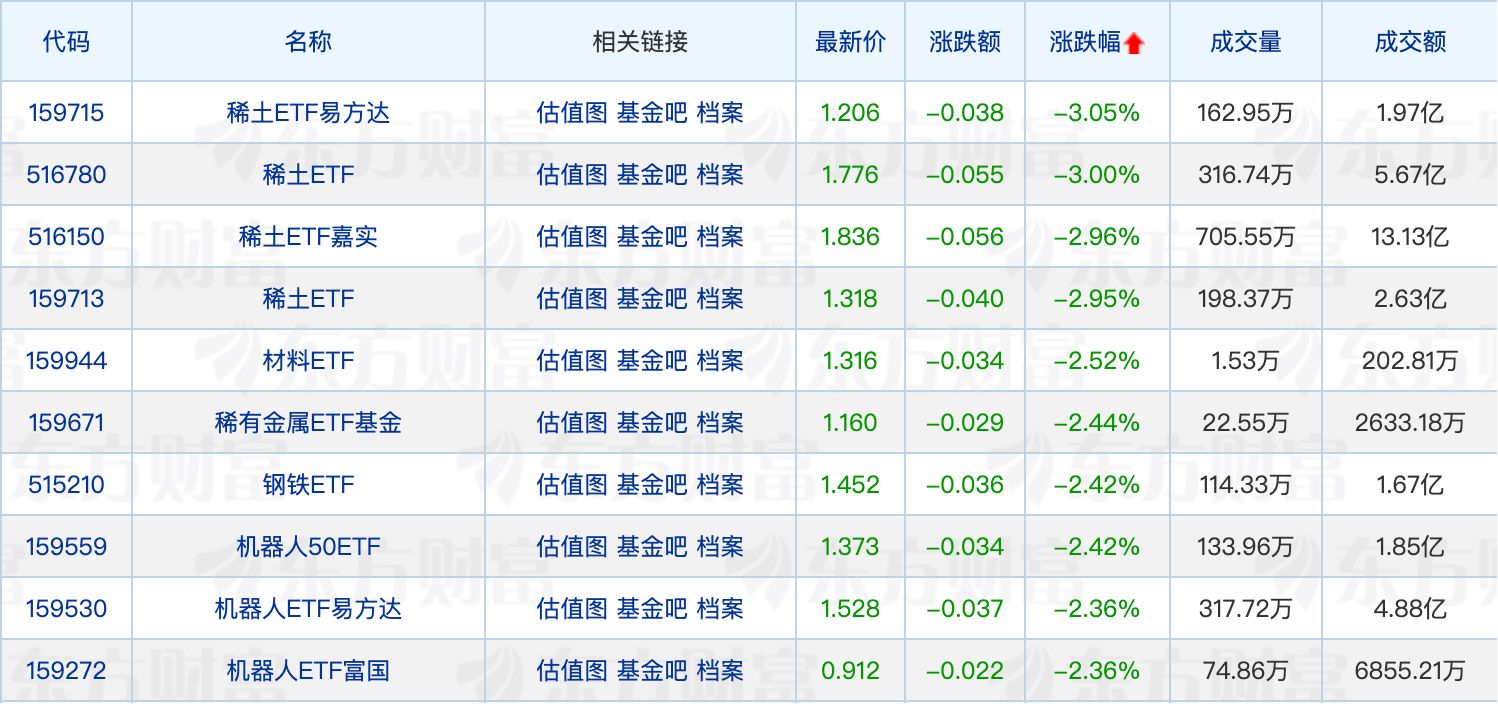The width and height of the screenshot is (1498, 704).
Task: Open 档案 for 稀土ETF嘉实
Action: 720,237
